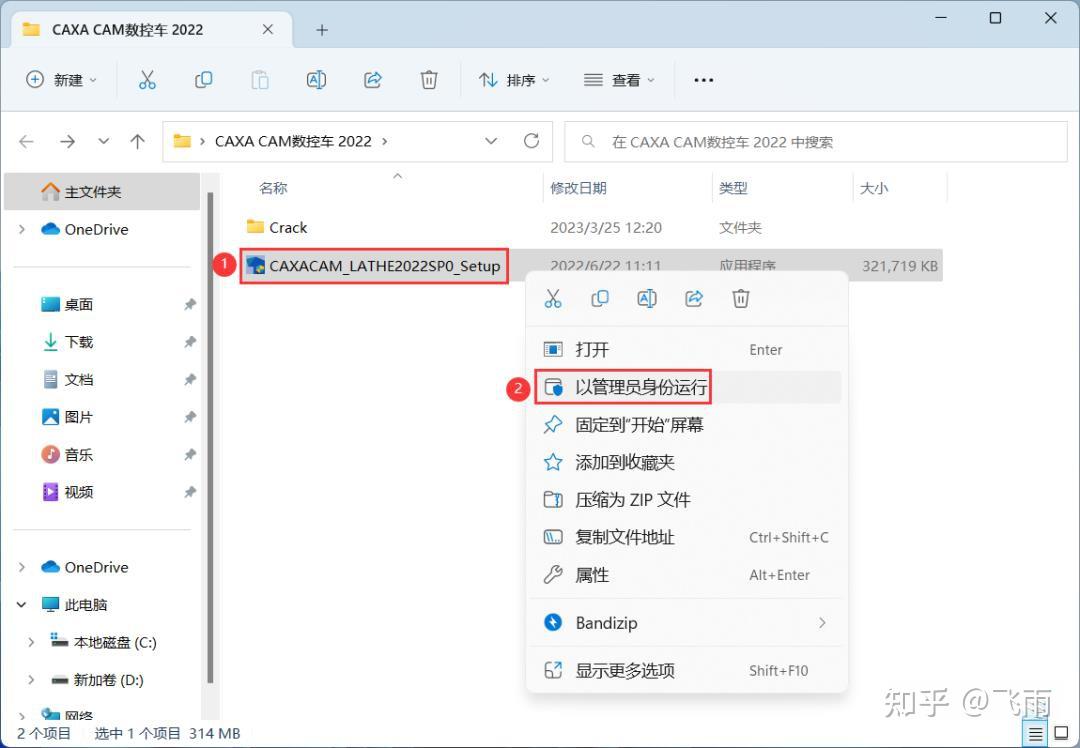Click the Copy icon in the toolbar
This screenshot has height=748, width=1080.
point(203,79)
